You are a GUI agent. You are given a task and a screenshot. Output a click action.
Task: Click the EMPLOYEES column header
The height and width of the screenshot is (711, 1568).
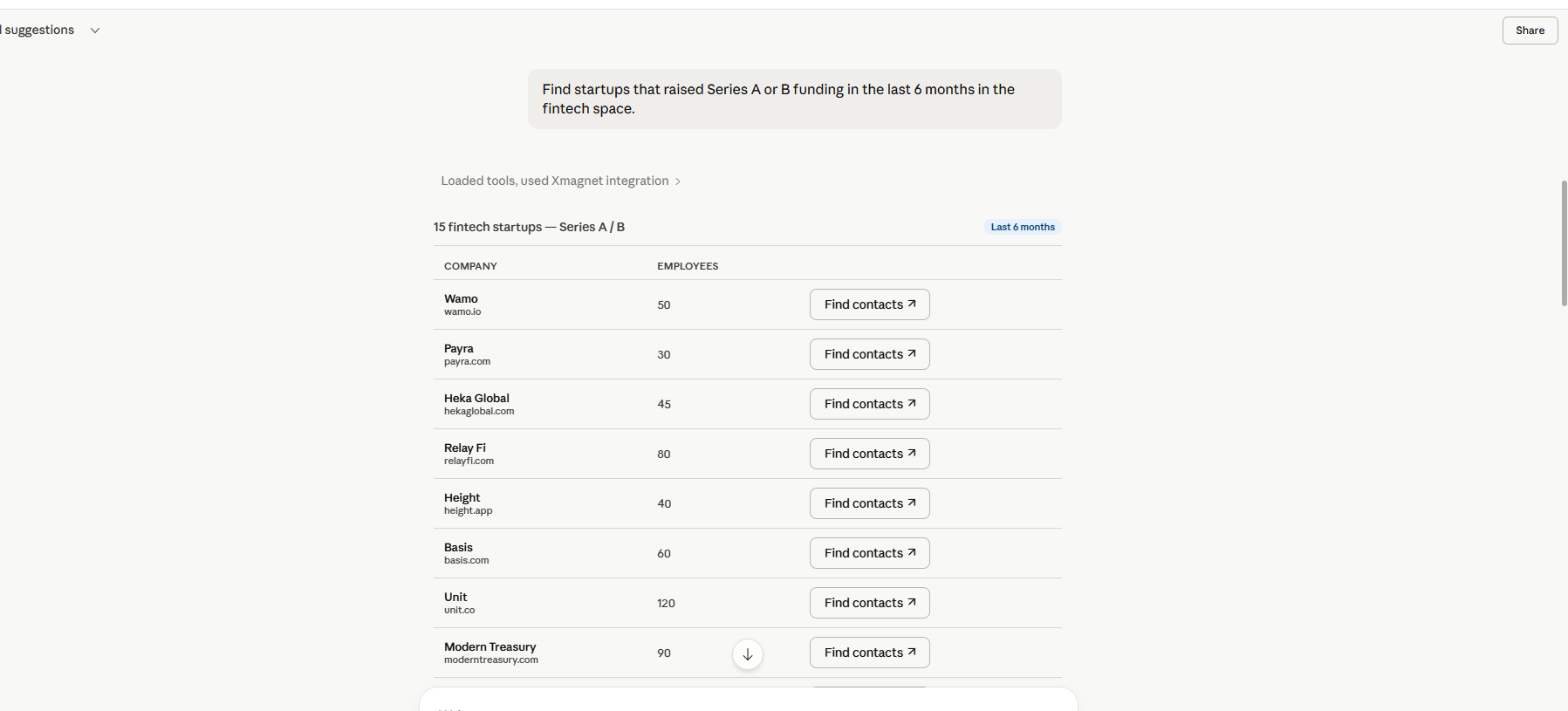(x=688, y=266)
